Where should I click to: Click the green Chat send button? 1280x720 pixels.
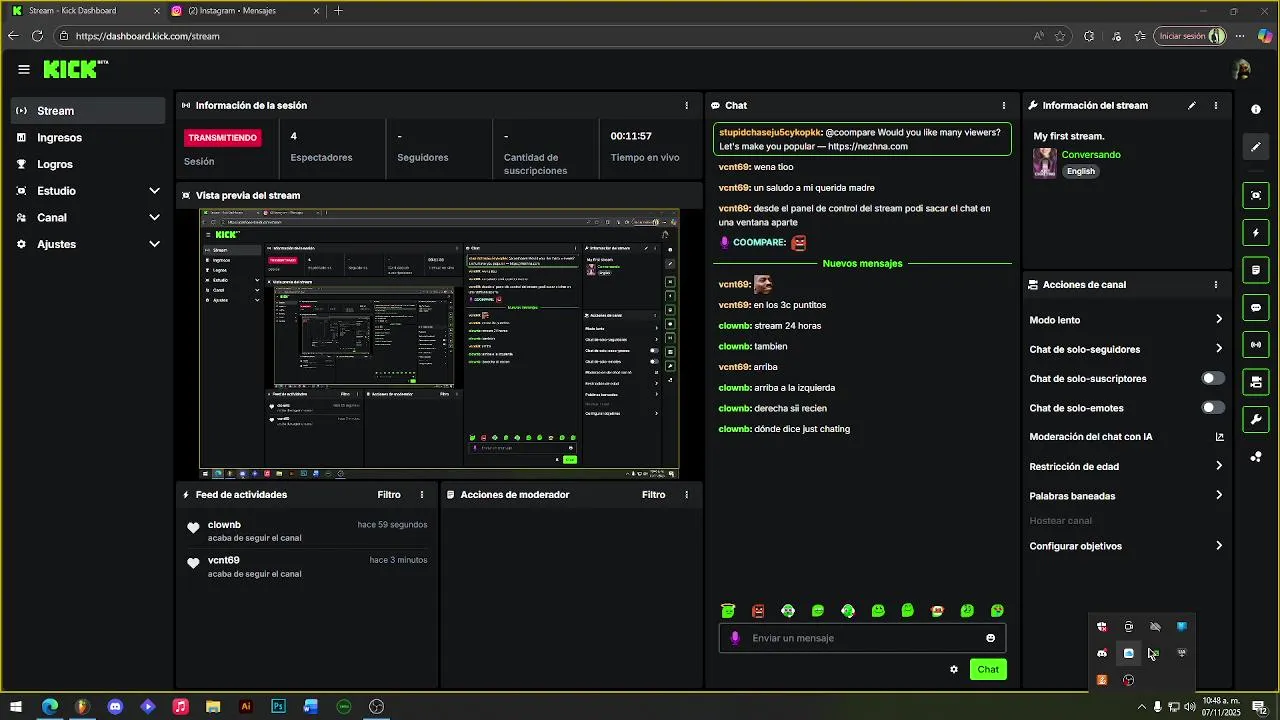(x=988, y=670)
